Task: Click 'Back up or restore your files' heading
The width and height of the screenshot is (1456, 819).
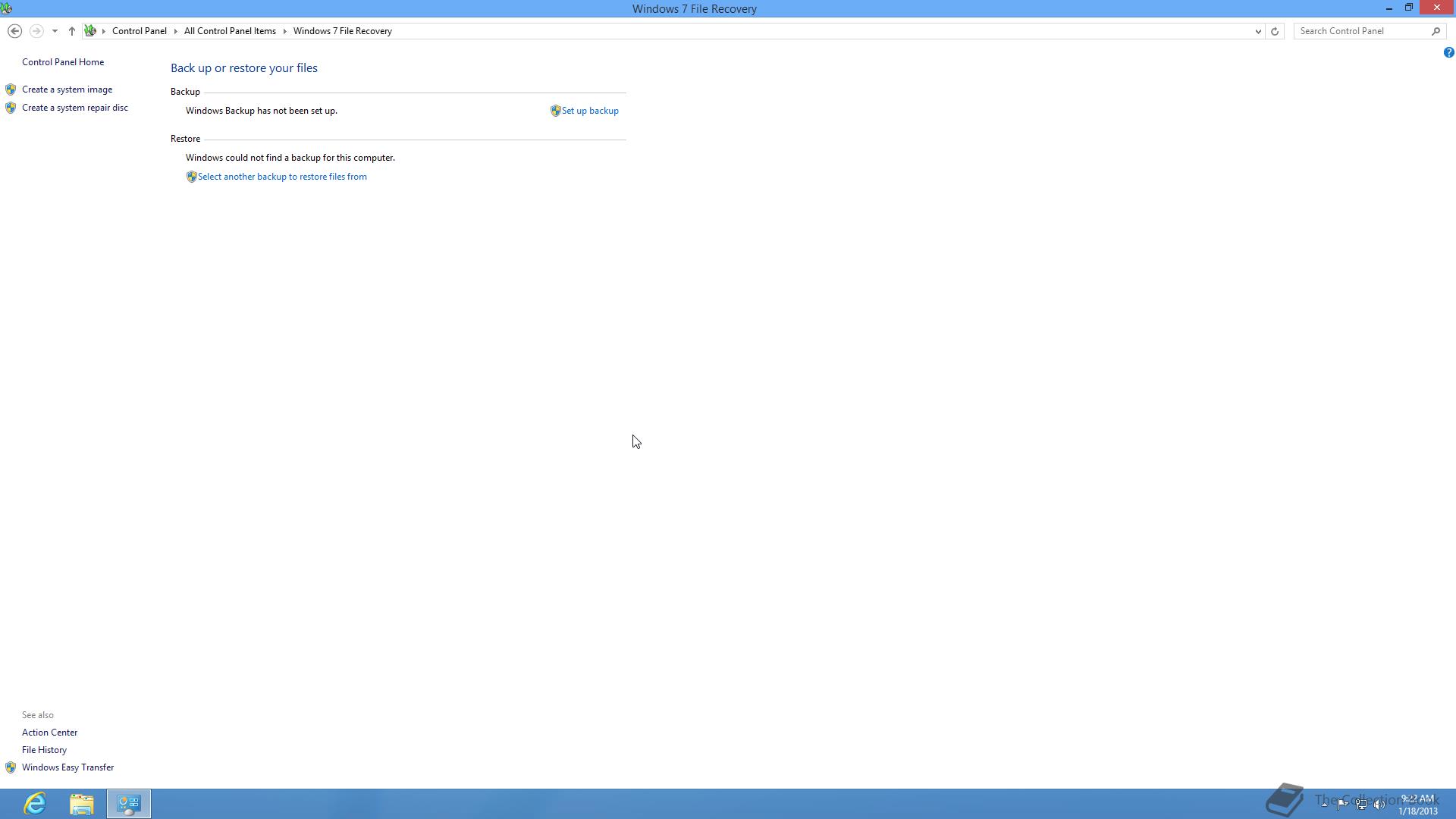Action: (x=244, y=68)
